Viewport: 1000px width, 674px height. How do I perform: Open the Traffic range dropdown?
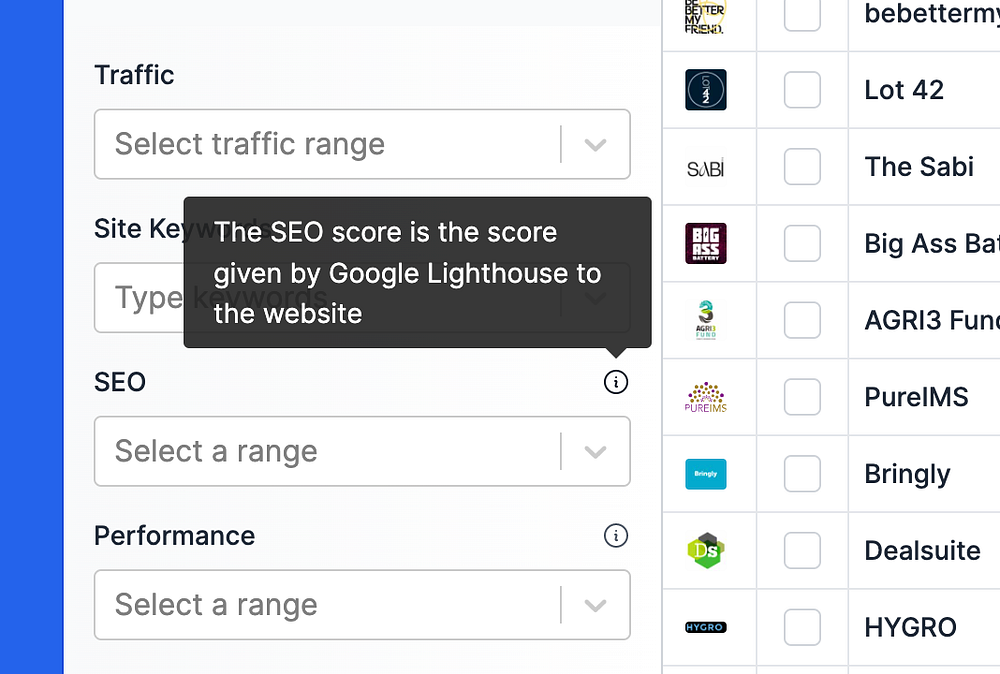click(362, 144)
